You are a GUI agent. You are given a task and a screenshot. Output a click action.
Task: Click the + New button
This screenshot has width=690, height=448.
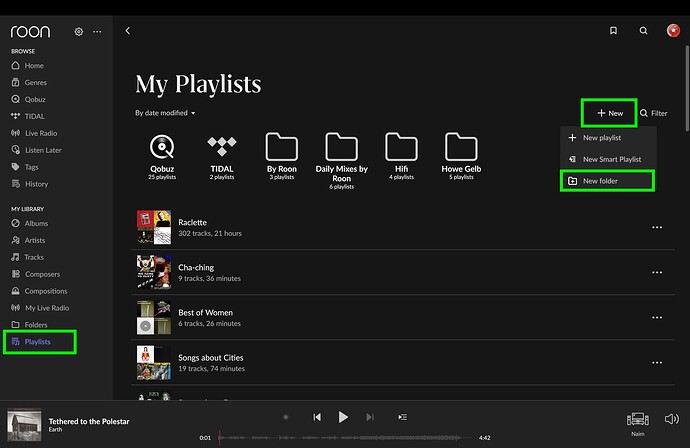click(609, 113)
